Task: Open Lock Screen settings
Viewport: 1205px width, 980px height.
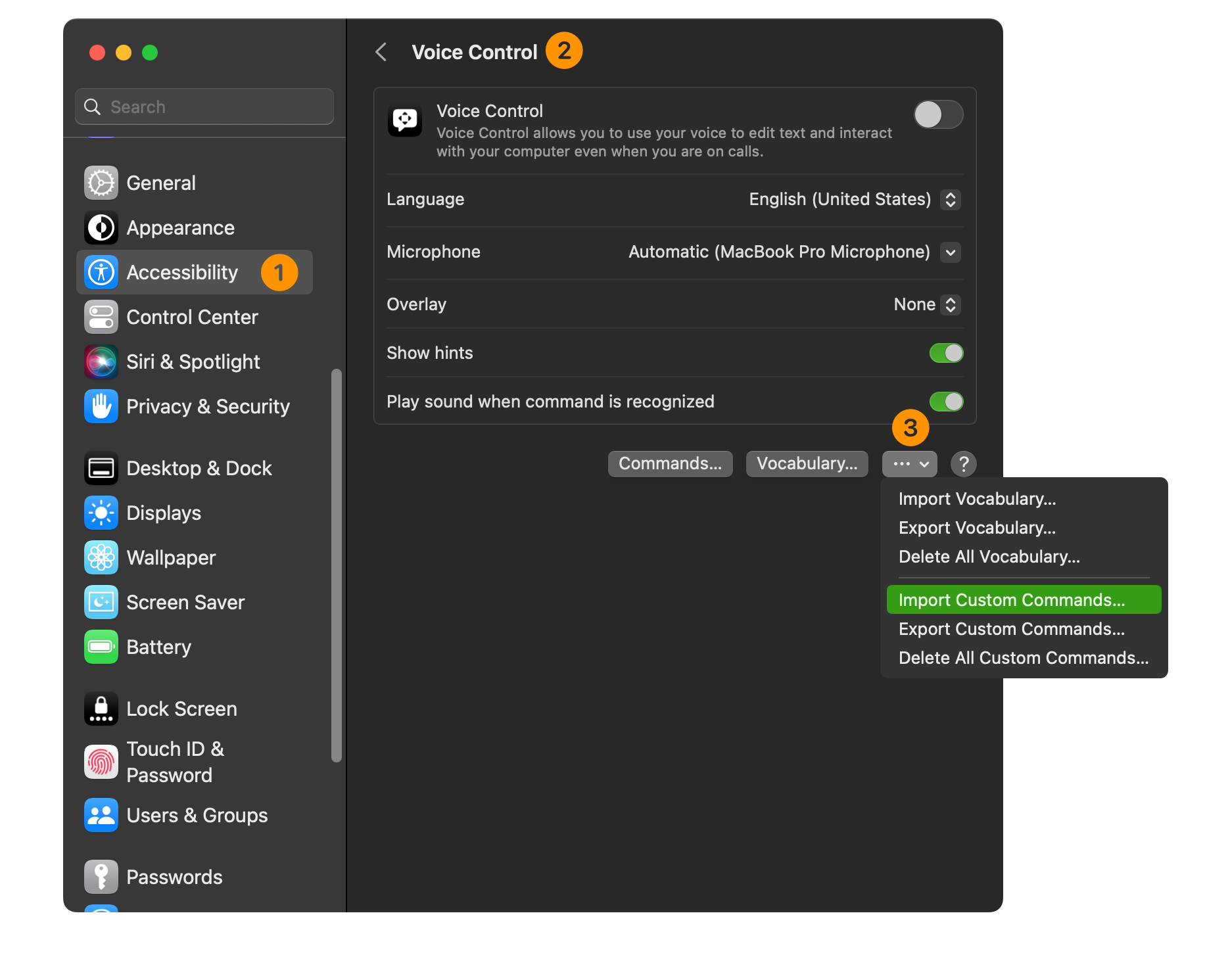Action: (195, 709)
